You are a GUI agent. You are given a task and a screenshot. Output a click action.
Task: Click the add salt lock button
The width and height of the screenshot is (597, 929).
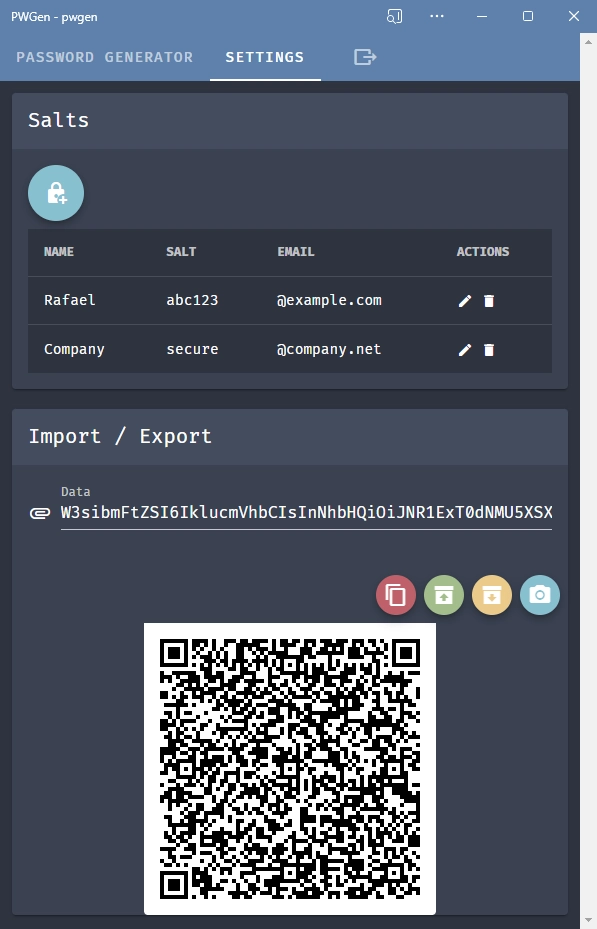56,193
